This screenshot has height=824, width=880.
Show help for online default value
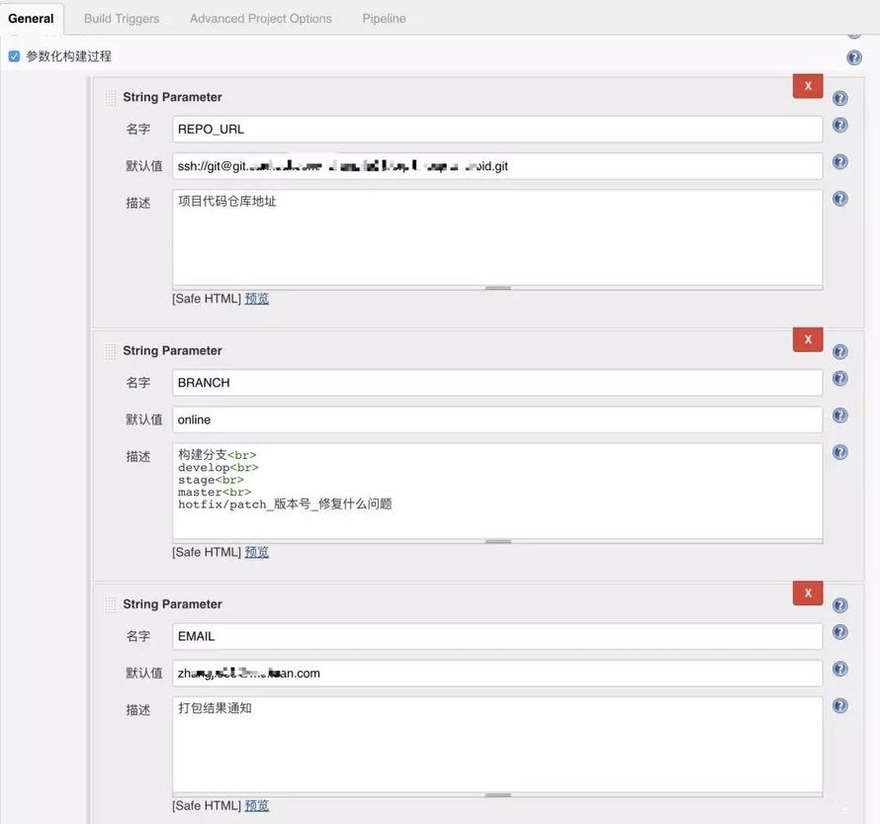[840, 415]
